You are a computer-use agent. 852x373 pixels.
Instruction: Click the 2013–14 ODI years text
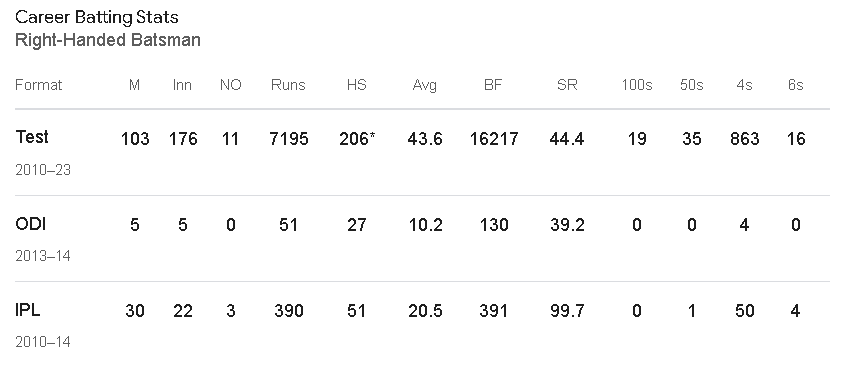[43, 256]
